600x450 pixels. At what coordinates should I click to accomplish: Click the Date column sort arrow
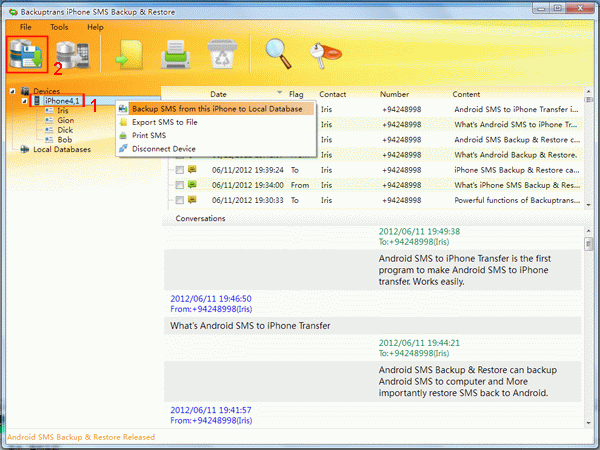click(279, 93)
